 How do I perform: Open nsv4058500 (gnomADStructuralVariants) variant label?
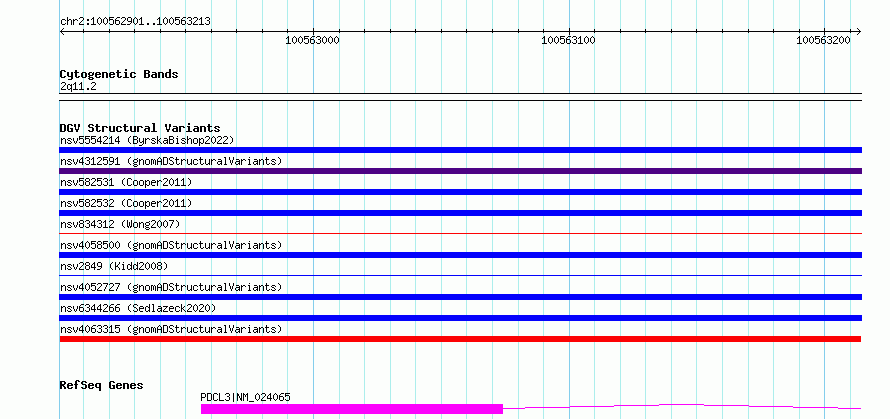171,245
